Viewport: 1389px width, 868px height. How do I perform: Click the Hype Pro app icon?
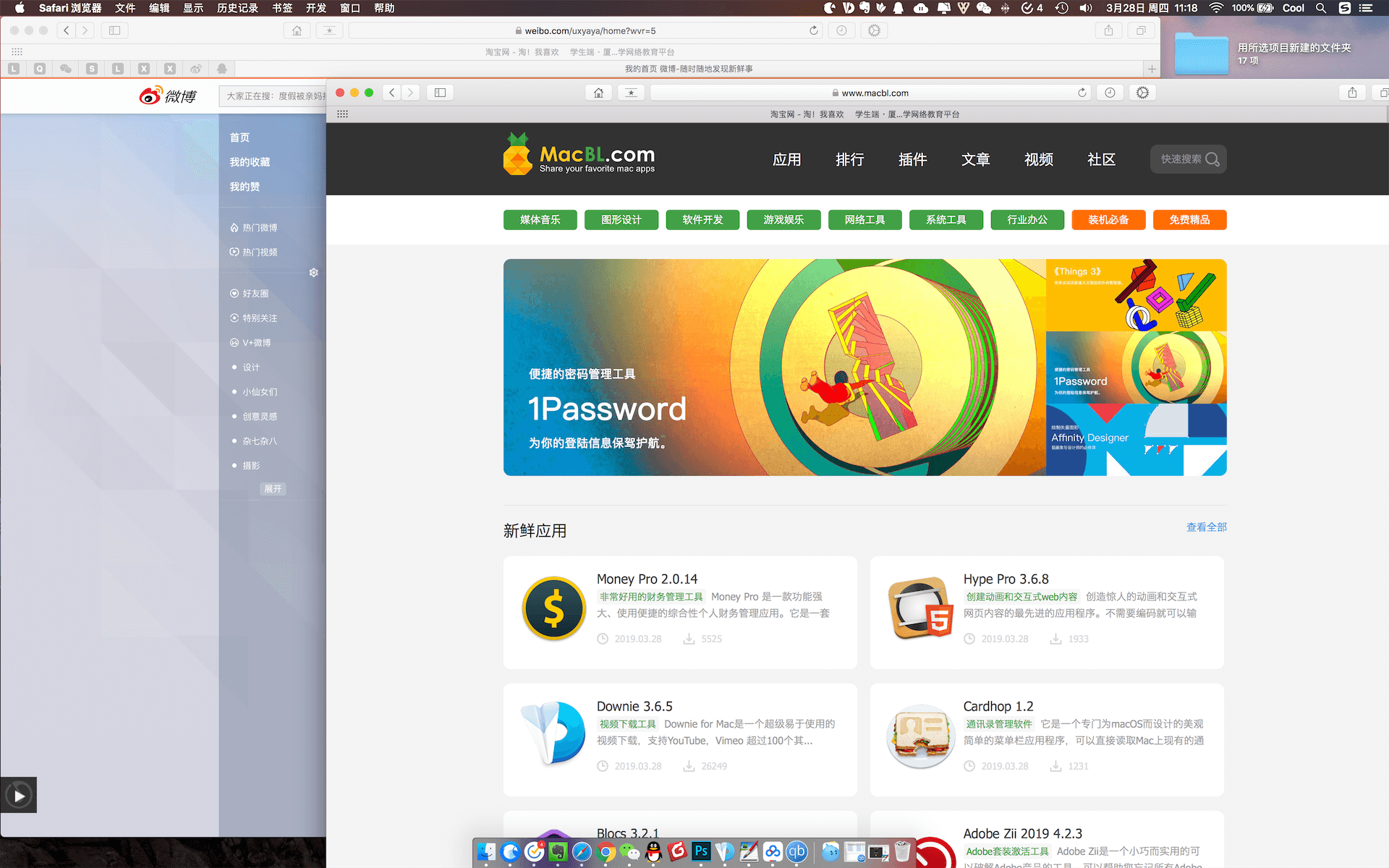(x=920, y=608)
